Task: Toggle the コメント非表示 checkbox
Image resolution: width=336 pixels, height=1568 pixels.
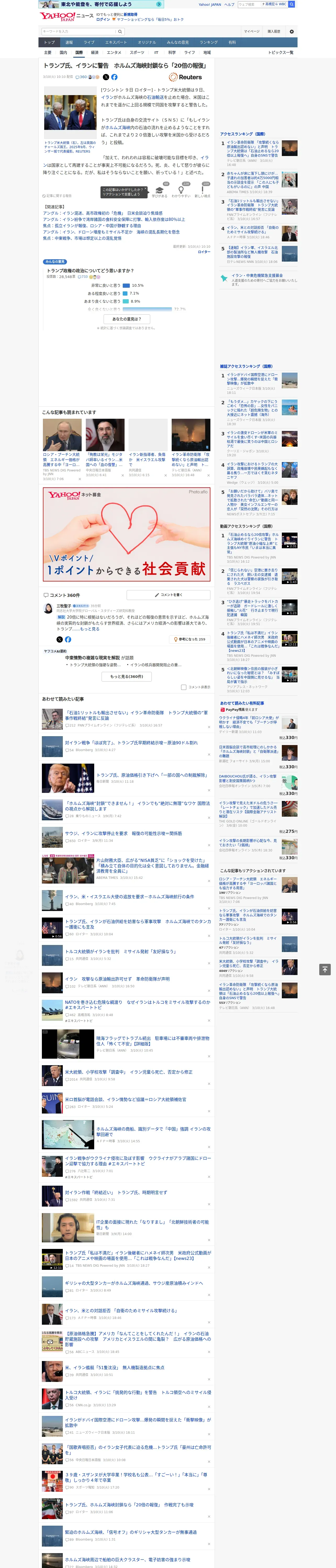Action: point(183,687)
